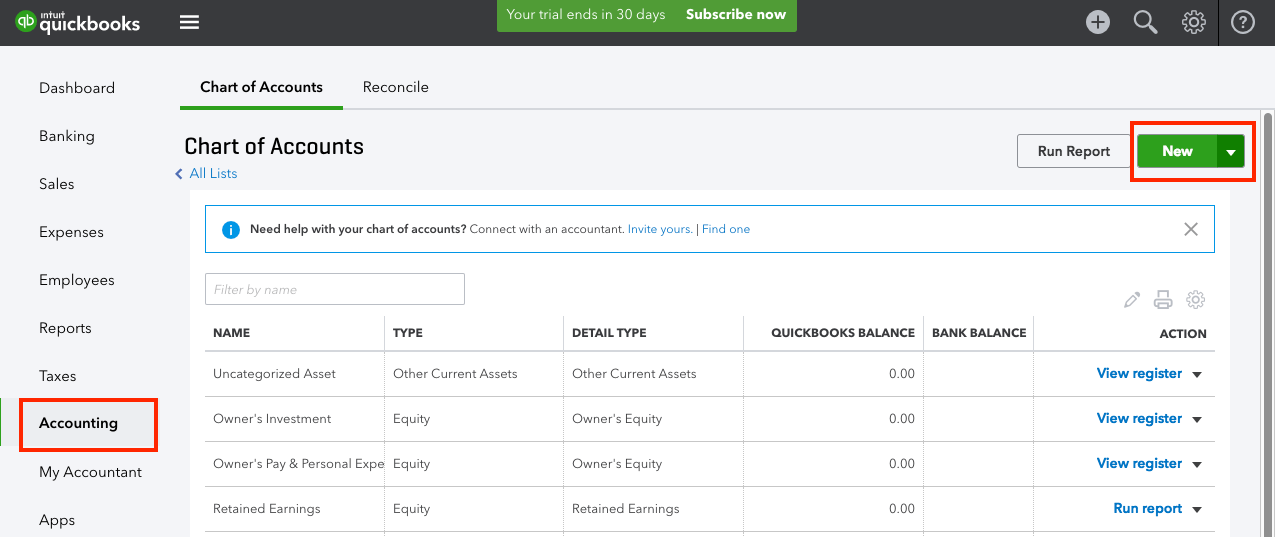1275x537 pixels.
Task: Switch to Chart of Accounts tab
Action: 261,87
